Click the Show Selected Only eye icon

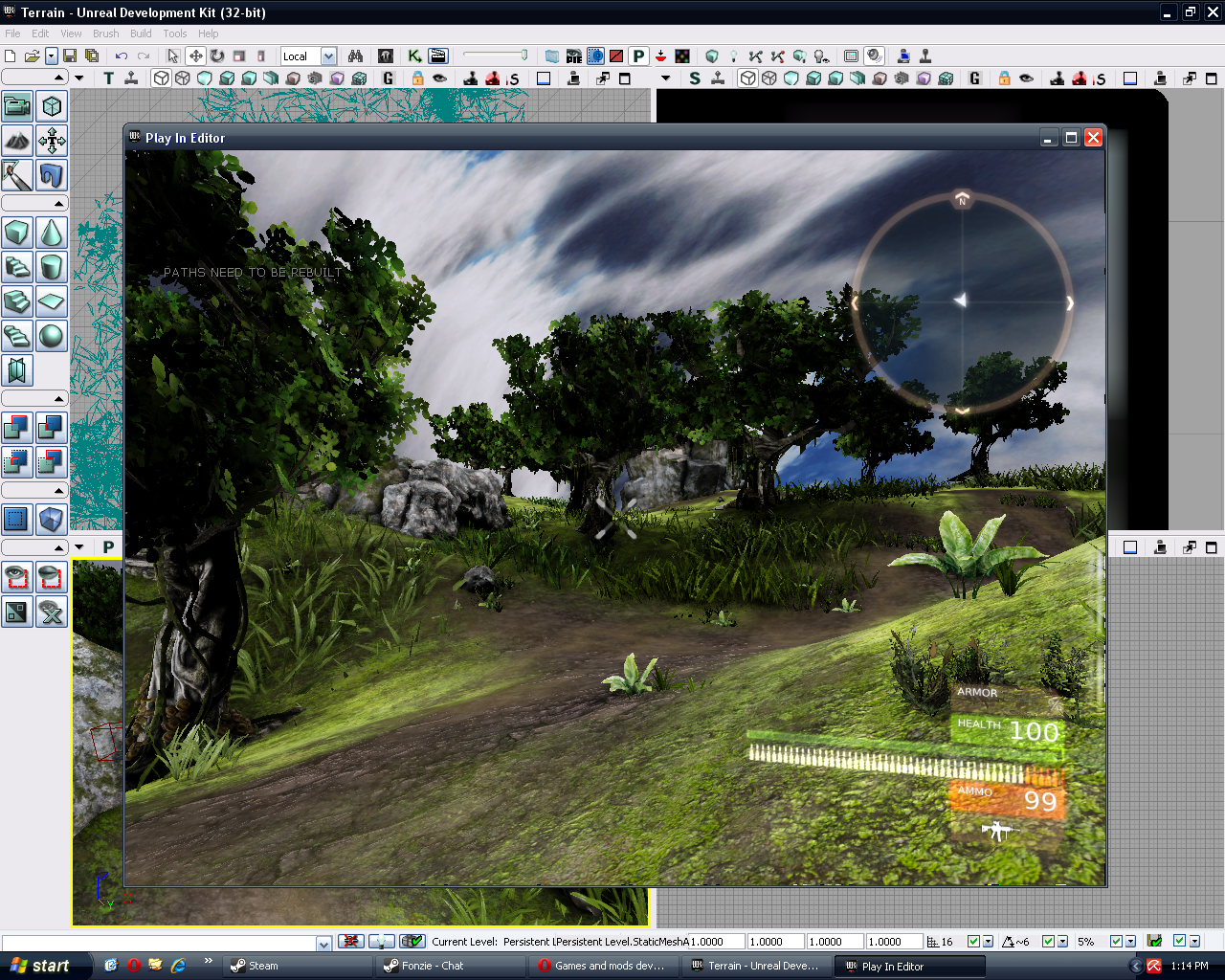[x=17, y=577]
